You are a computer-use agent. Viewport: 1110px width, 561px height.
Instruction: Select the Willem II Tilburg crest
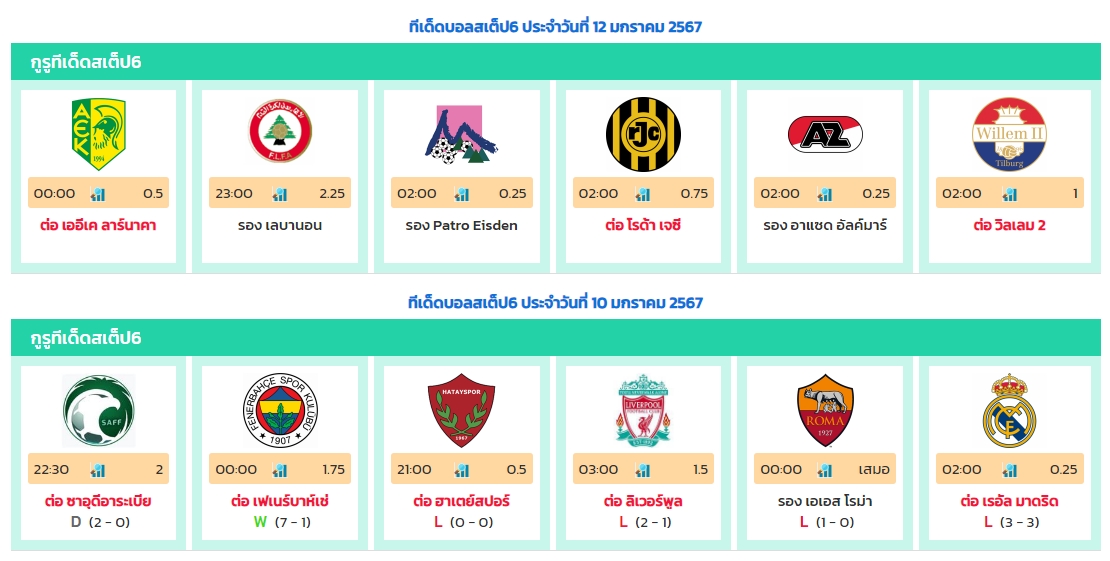point(1009,134)
